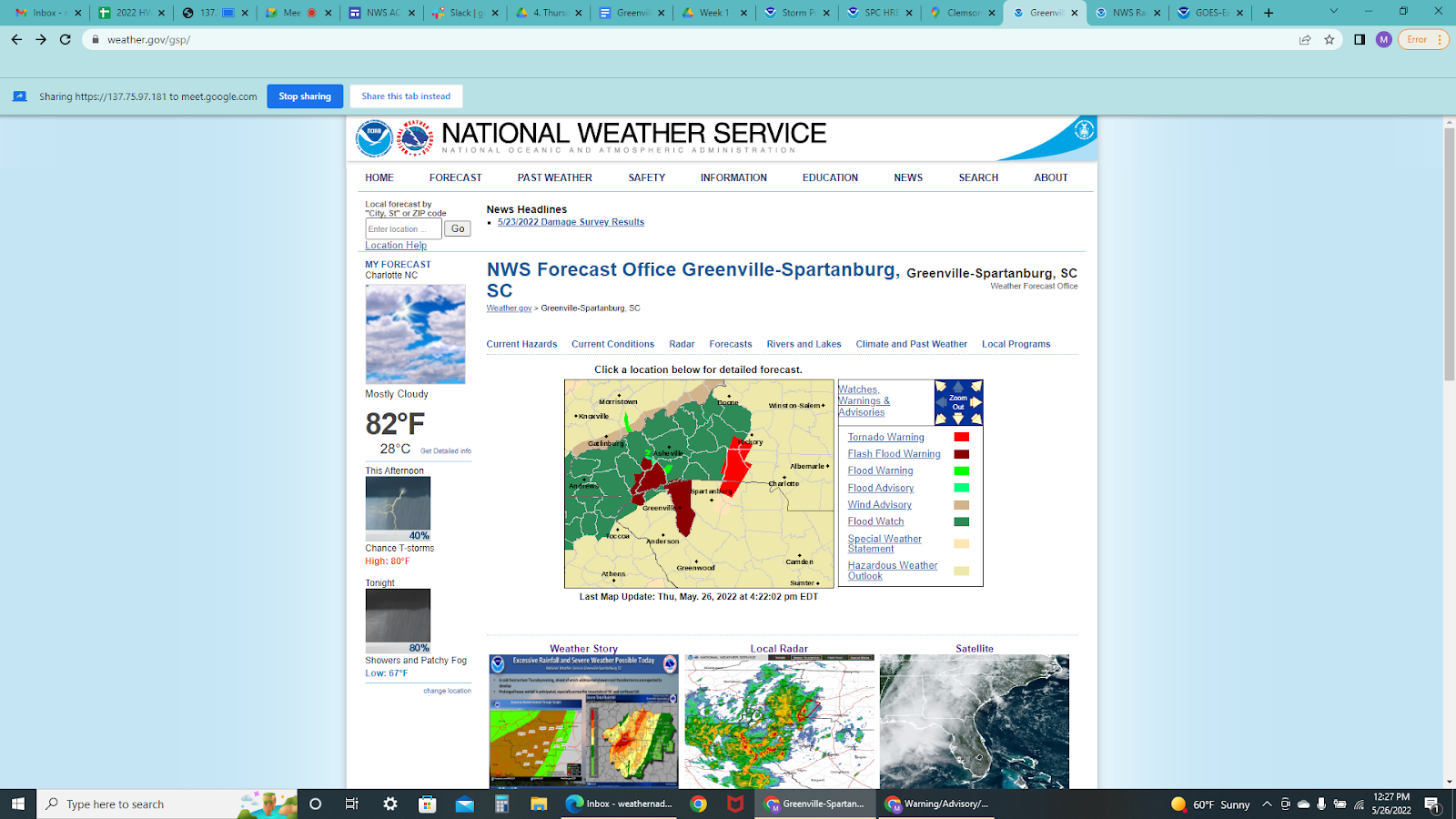Switch to the Storm Prediction tab
1456x819 pixels.
coord(797,13)
